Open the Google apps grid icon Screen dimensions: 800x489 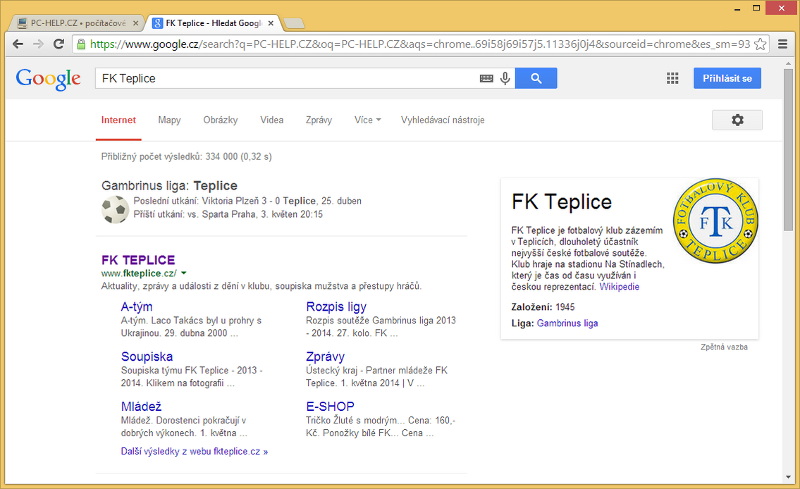pos(672,78)
